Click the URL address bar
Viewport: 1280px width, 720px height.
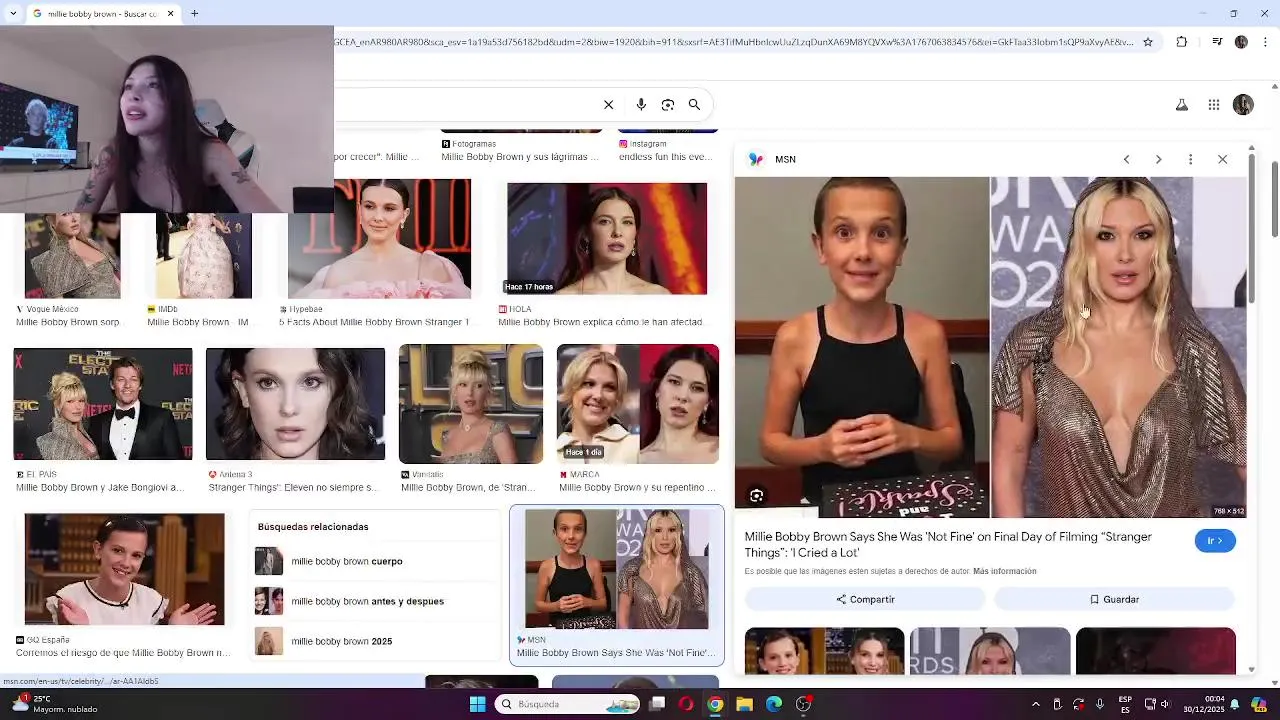735,42
